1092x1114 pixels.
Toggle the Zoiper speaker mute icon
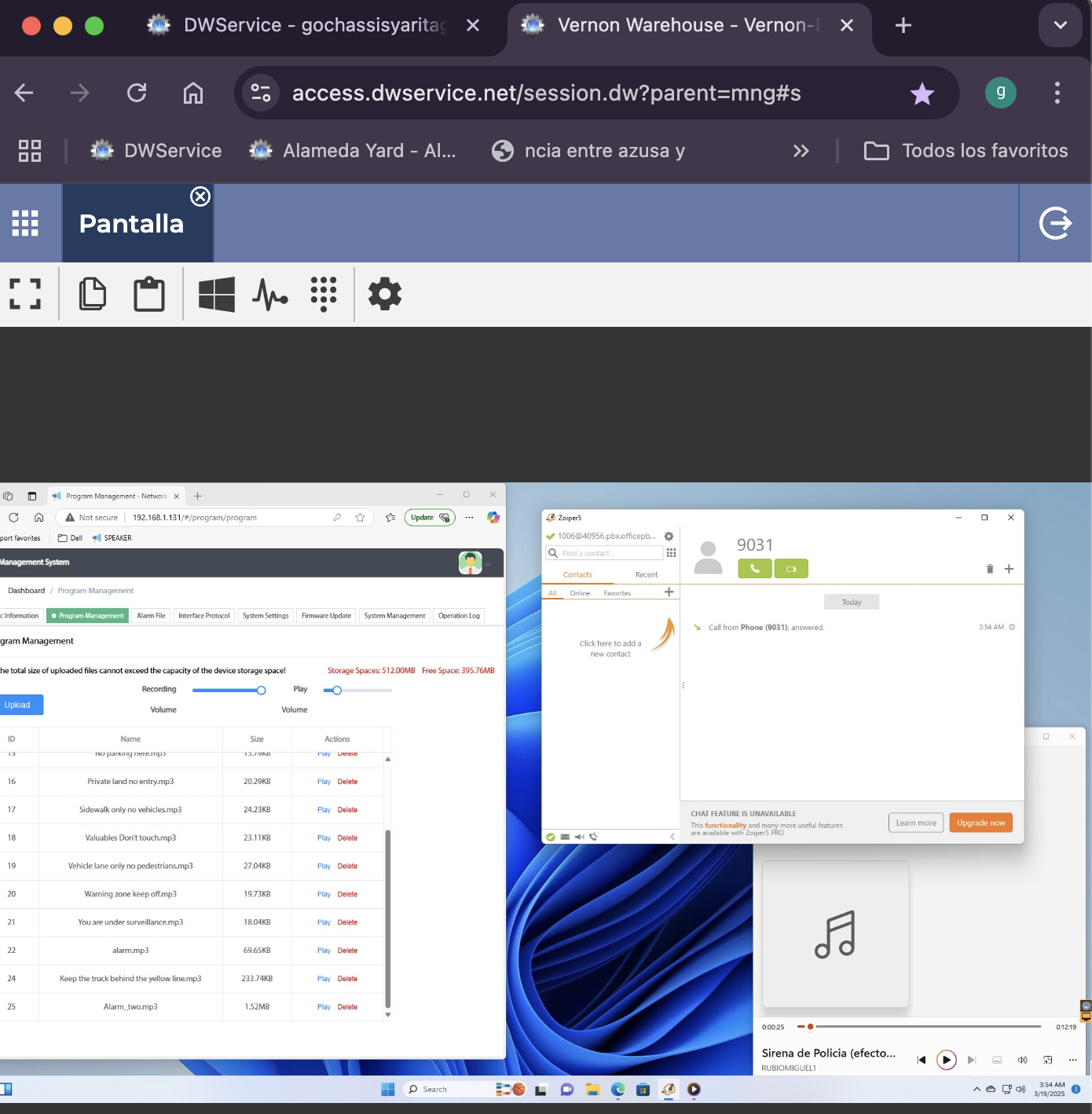[x=580, y=837]
